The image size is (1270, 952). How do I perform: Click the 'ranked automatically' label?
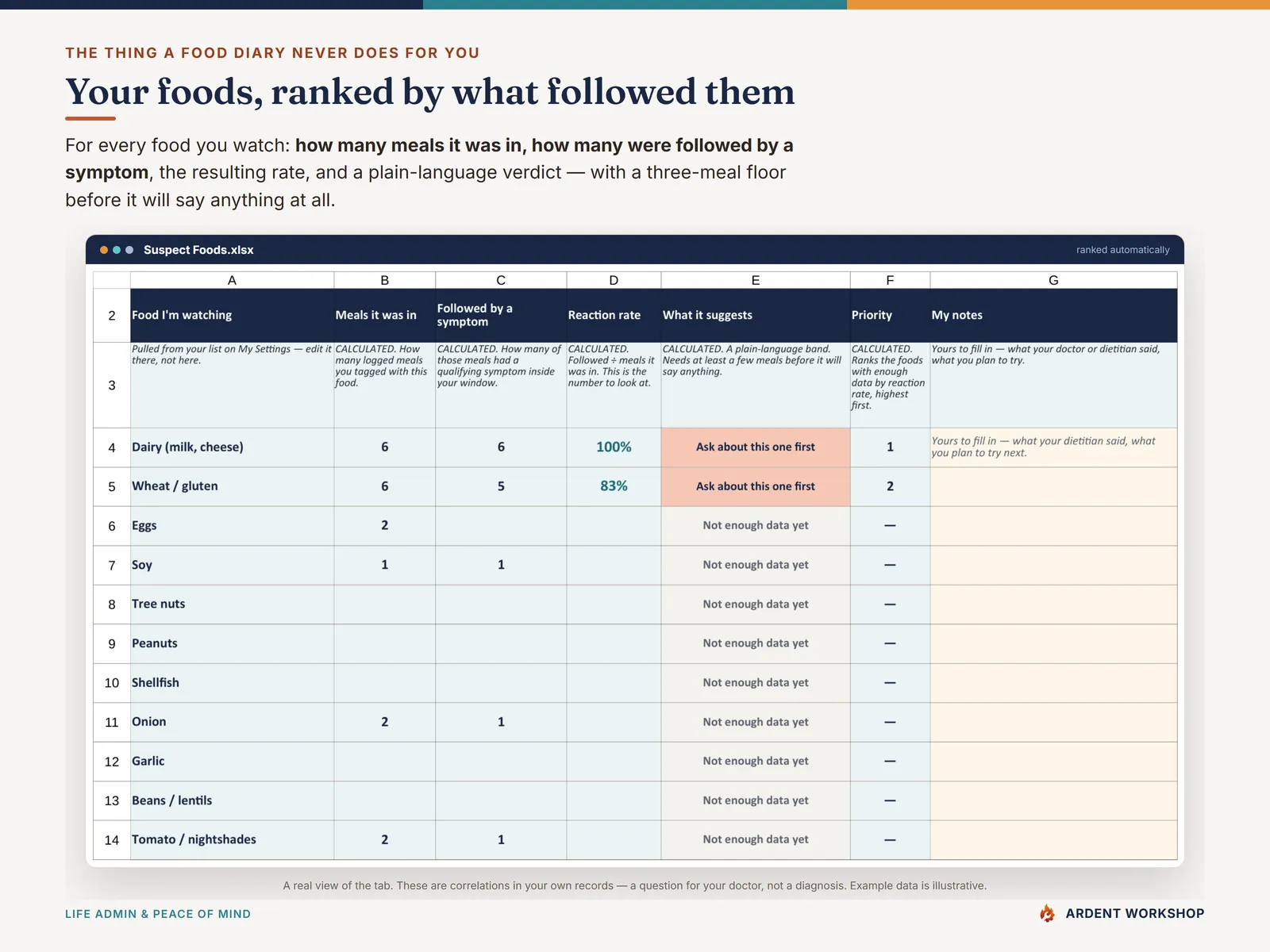1122,250
